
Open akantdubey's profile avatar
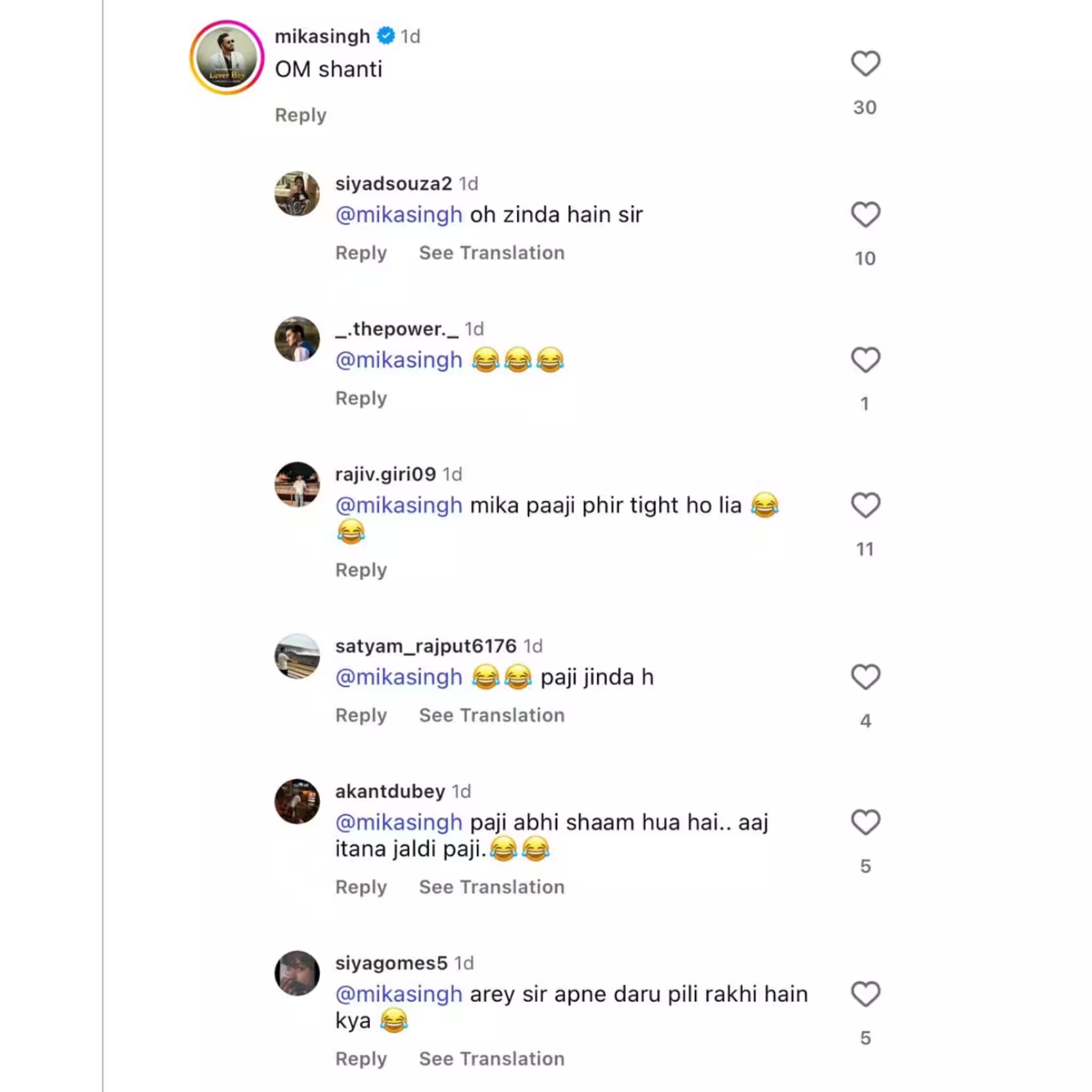pyautogui.click(x=297, y=801)
